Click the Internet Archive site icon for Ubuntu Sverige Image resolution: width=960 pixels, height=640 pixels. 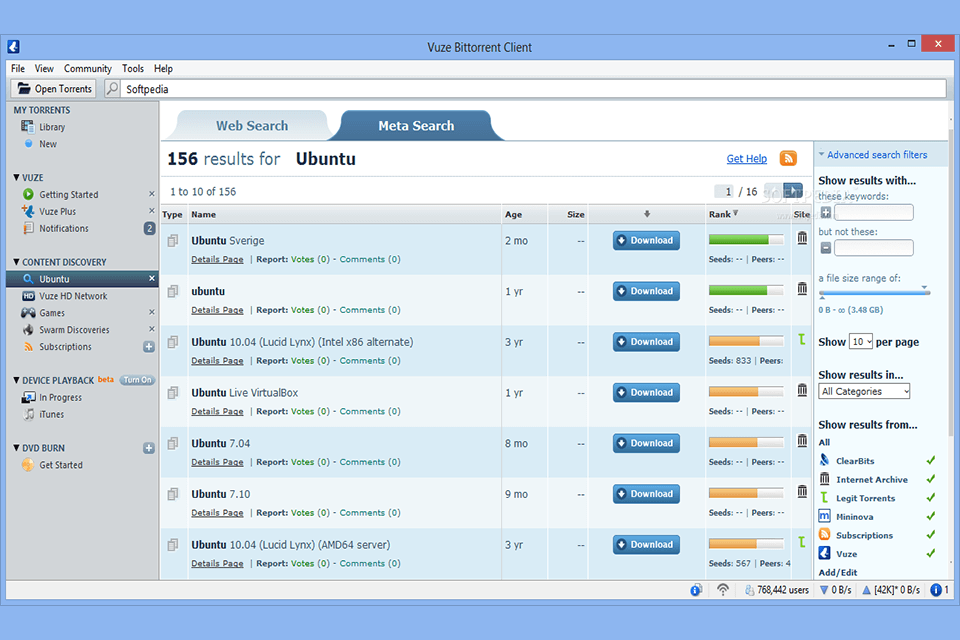tap(802, 238)
